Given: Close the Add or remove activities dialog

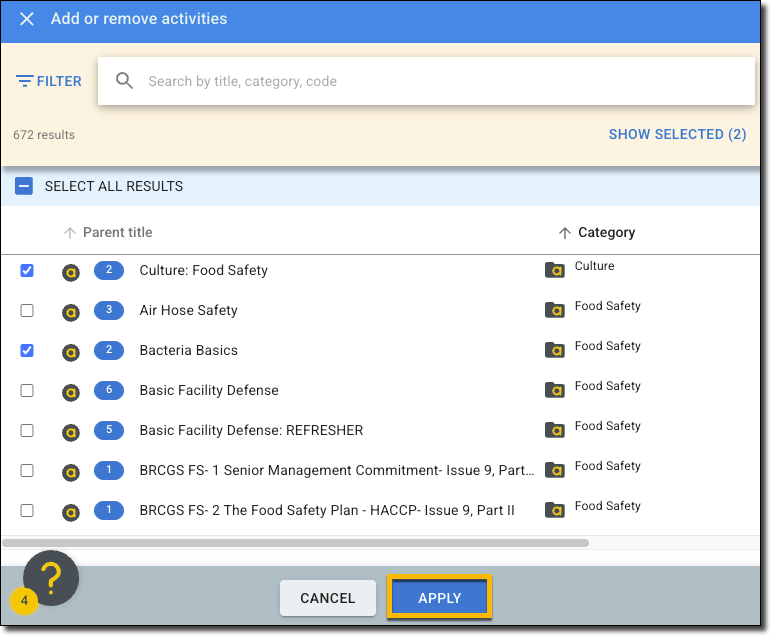Looking at the screenshot, I should click(x=27, y=19).
